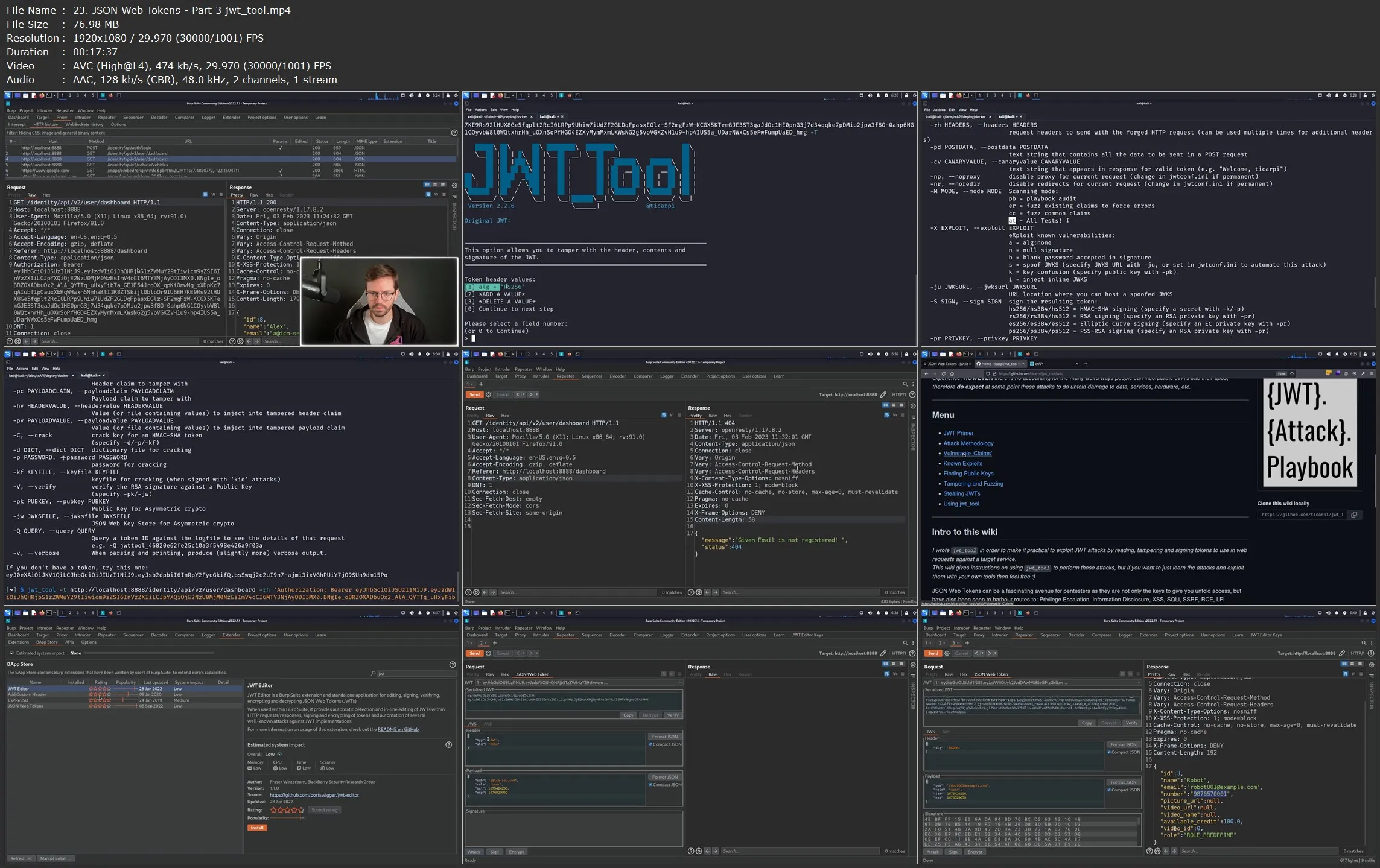The width and height of the screenshot is (1380, 868).
Task: Click Send in bottom-right Repeater frame
Action: 933,653
